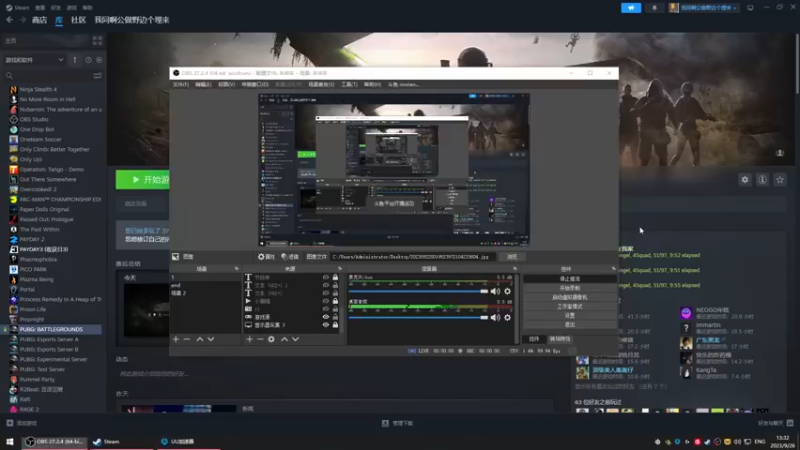Add a new source with plus icon
Image resolution: width=800 pixels, height=450 pixels.
[249, 339]
